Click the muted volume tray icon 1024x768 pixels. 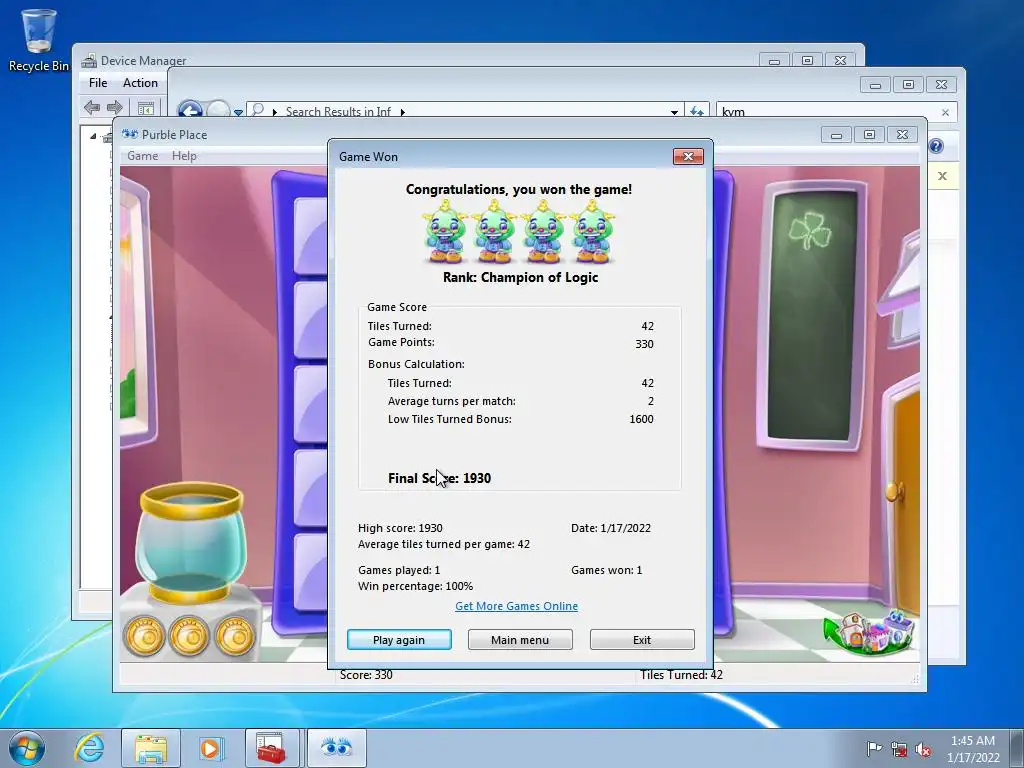pos(924,750)
